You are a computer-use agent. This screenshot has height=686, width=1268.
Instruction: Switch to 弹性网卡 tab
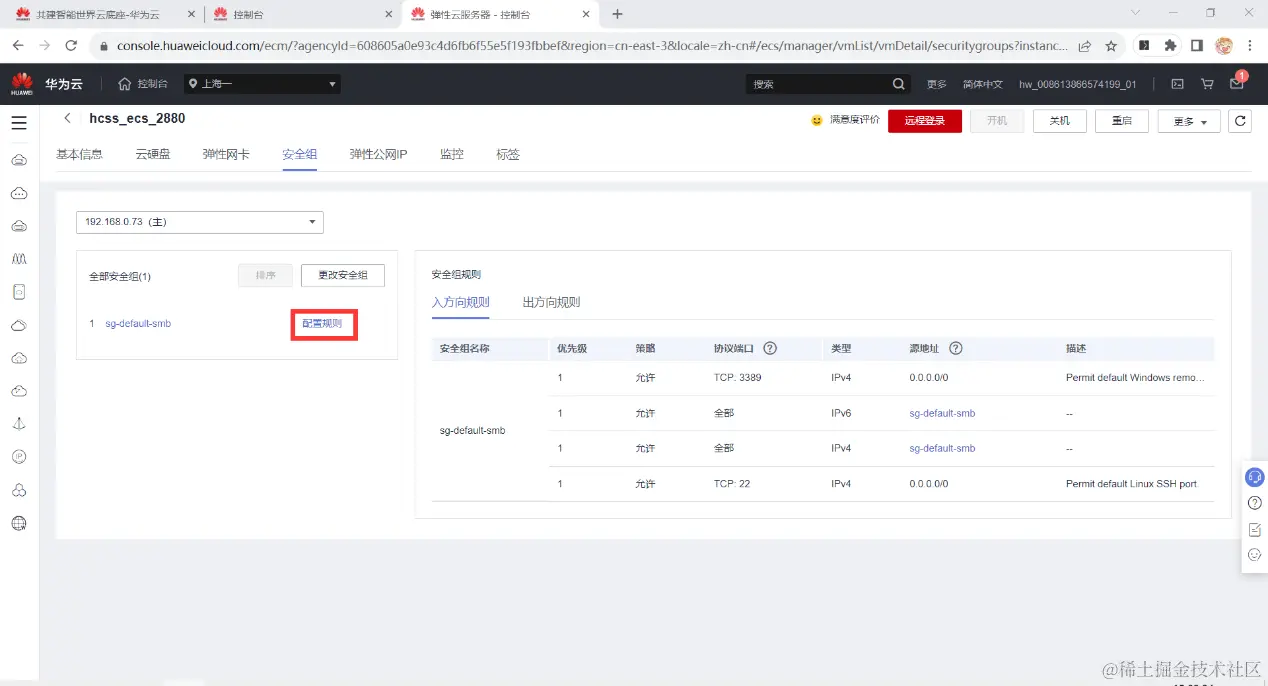click(226, 154)
